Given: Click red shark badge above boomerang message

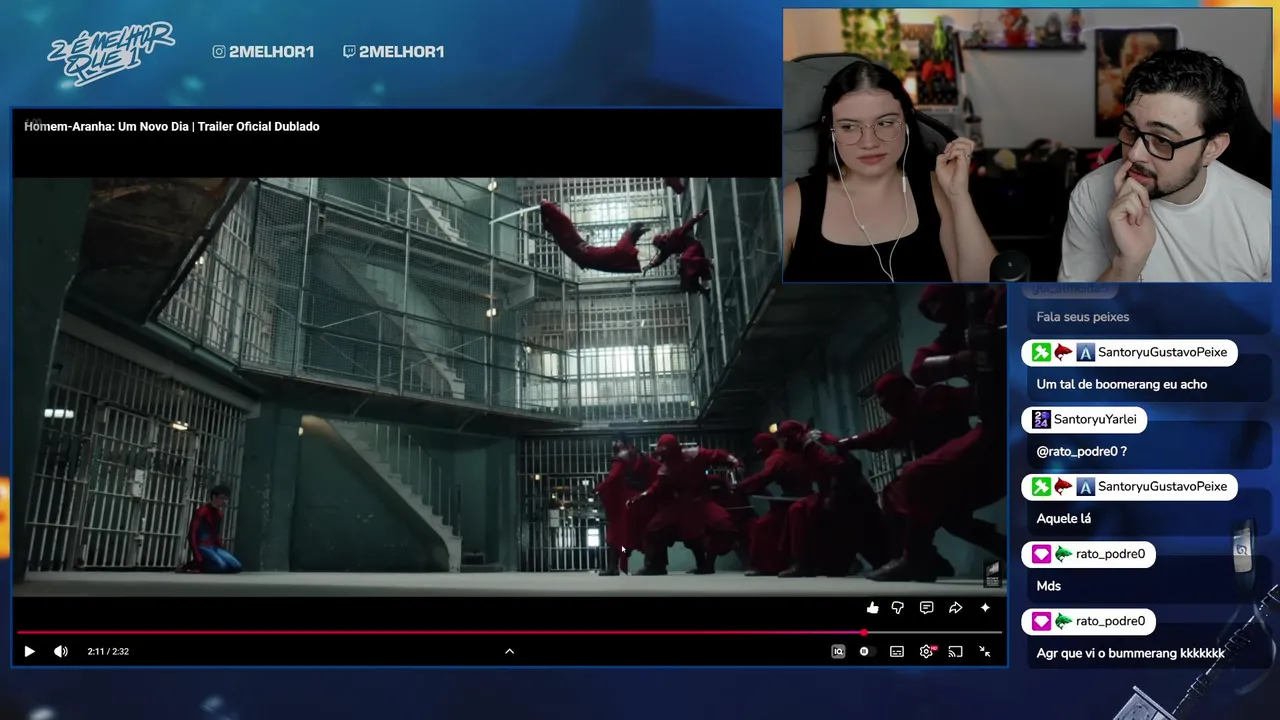Looking at the screenshot, I should (x=1063, y=353).
